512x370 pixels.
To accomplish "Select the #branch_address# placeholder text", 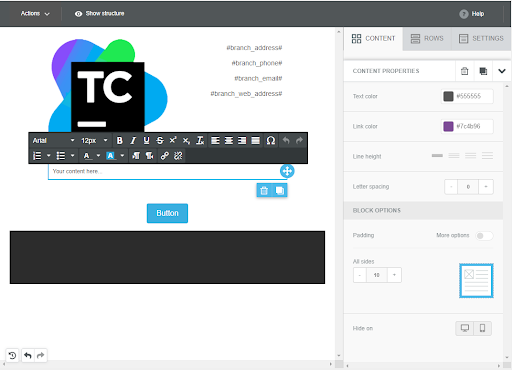I will pyautogui.click(x=254, y=48).
